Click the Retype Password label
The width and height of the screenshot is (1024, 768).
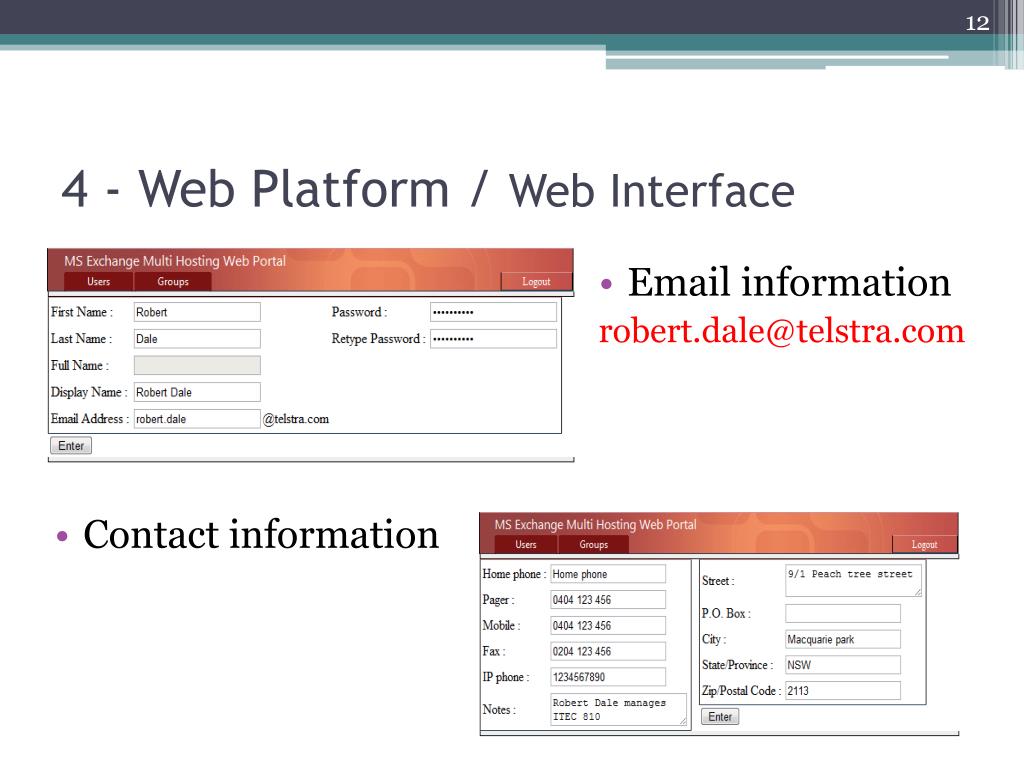coord(378,339)
